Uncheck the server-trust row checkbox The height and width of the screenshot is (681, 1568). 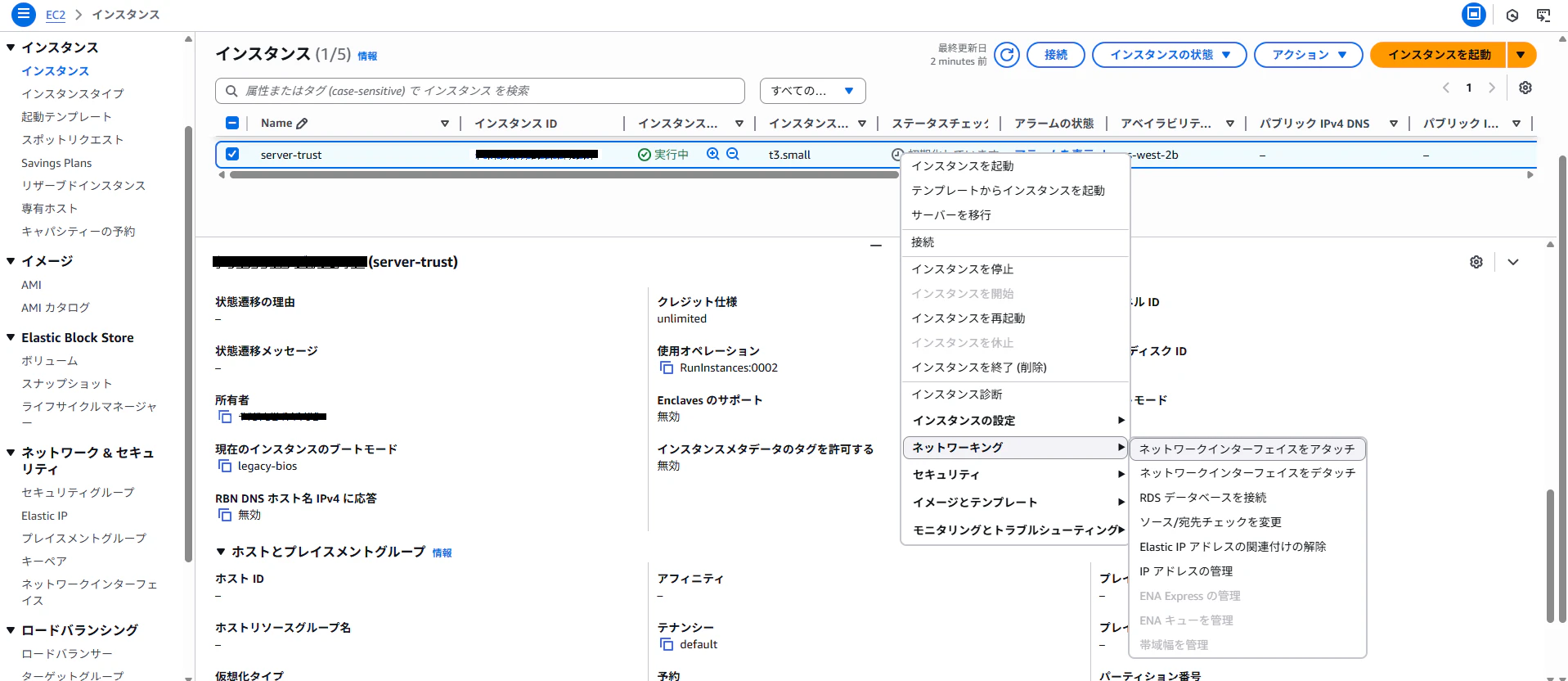[x=232, y=154]
